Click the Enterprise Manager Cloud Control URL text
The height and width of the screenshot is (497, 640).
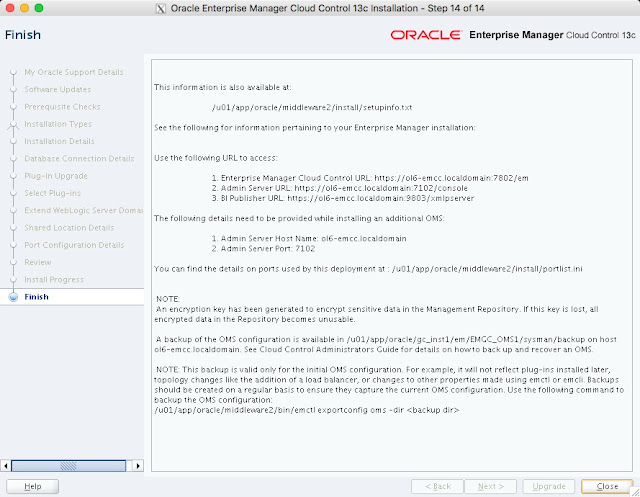370,178
